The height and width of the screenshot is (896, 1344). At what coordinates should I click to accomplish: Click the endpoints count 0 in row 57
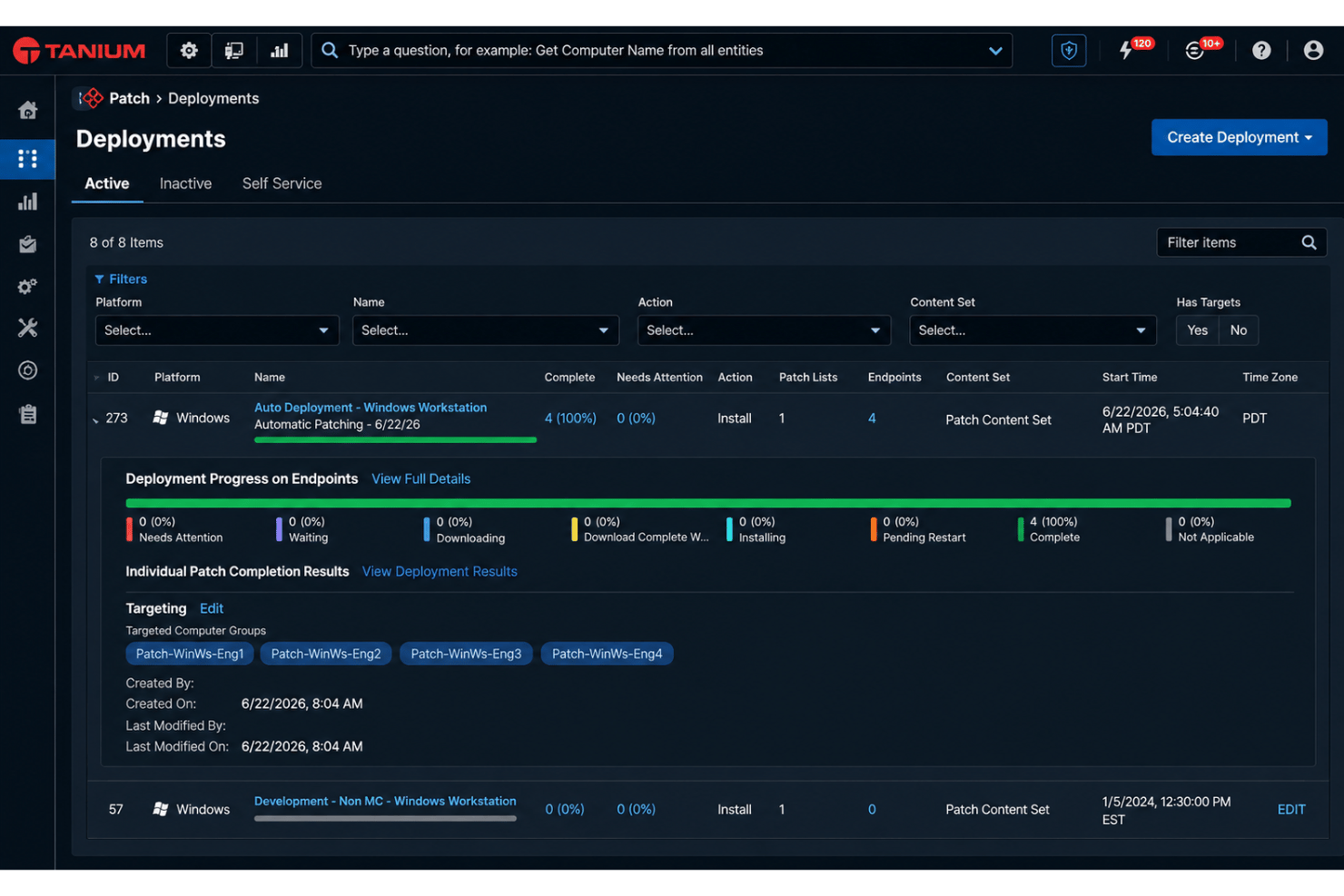click(872, 809)
